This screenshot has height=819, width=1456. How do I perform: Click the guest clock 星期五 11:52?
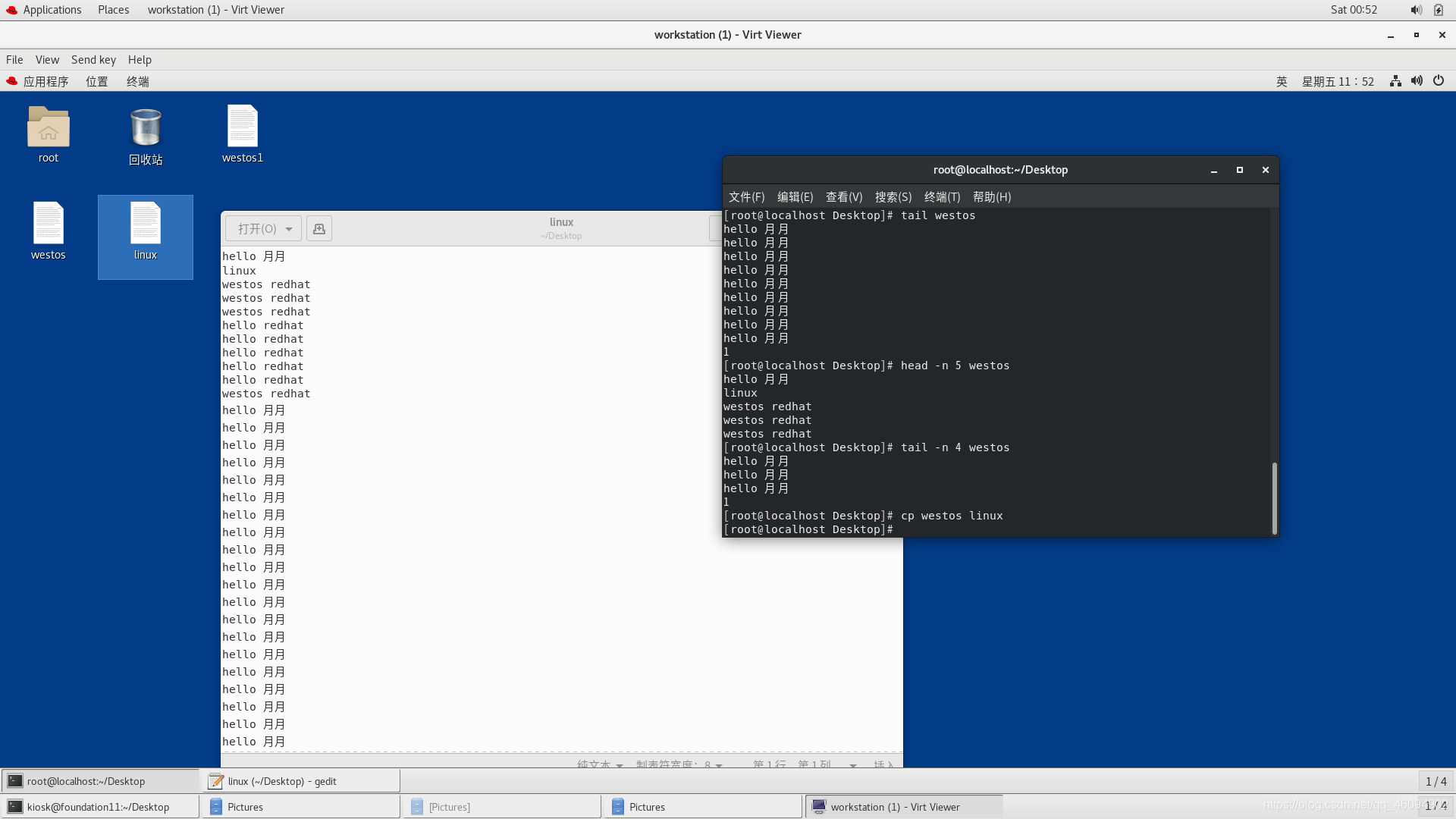1338,81
